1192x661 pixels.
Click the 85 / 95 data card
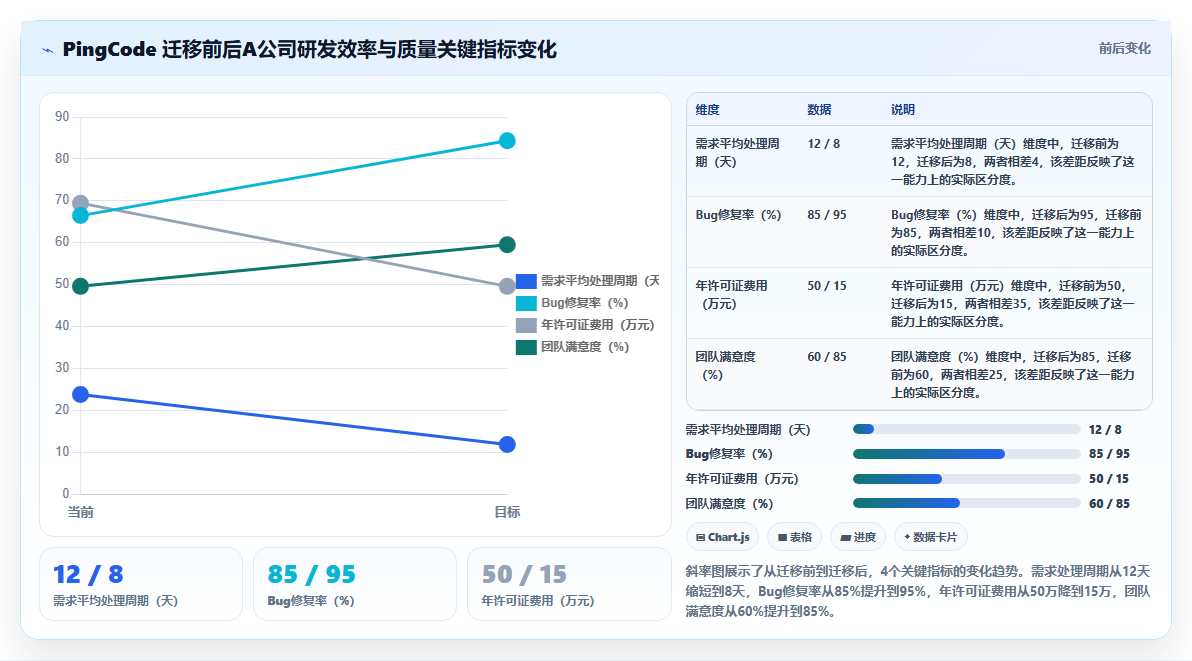(355, 584)
